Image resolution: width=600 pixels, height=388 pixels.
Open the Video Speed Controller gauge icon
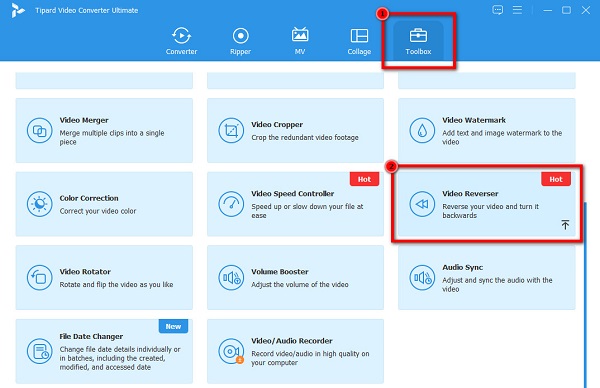click(231, 204)
